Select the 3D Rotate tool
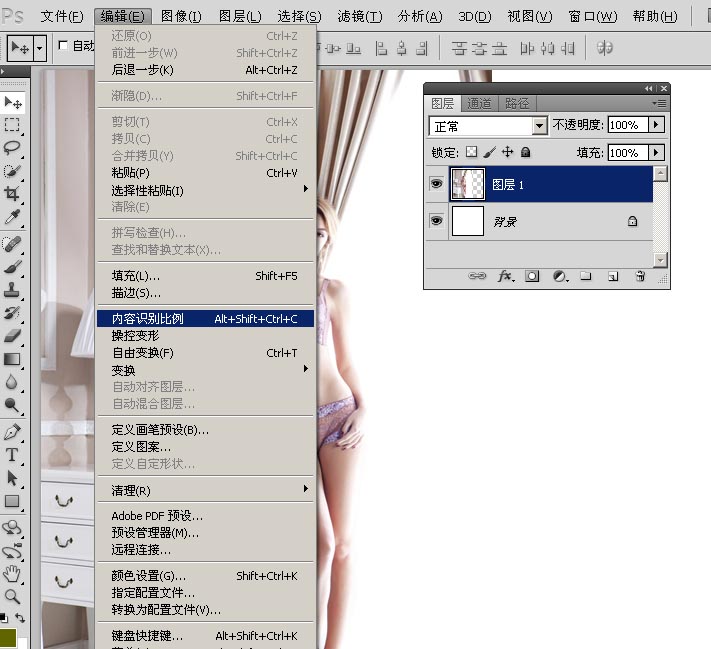This screenshot has width=711, height=649. coord(12,527)
